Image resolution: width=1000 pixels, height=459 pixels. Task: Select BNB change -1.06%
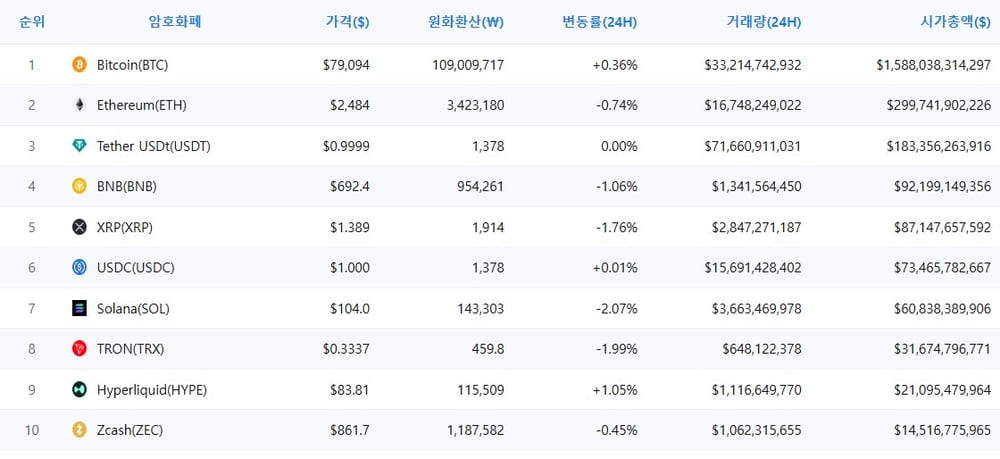click(x=616, y=187)
